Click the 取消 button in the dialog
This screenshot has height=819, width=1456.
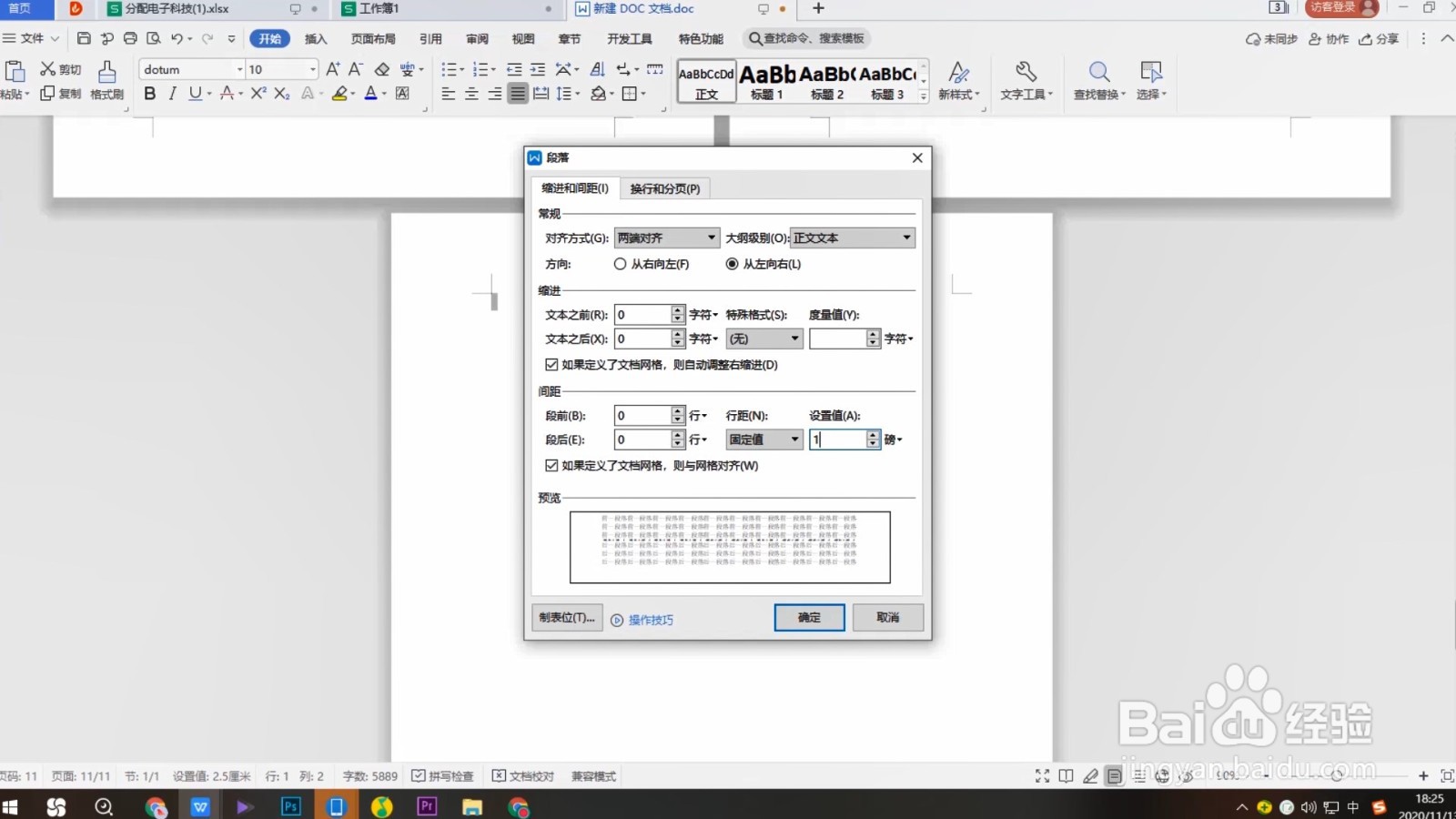[888, 617]
